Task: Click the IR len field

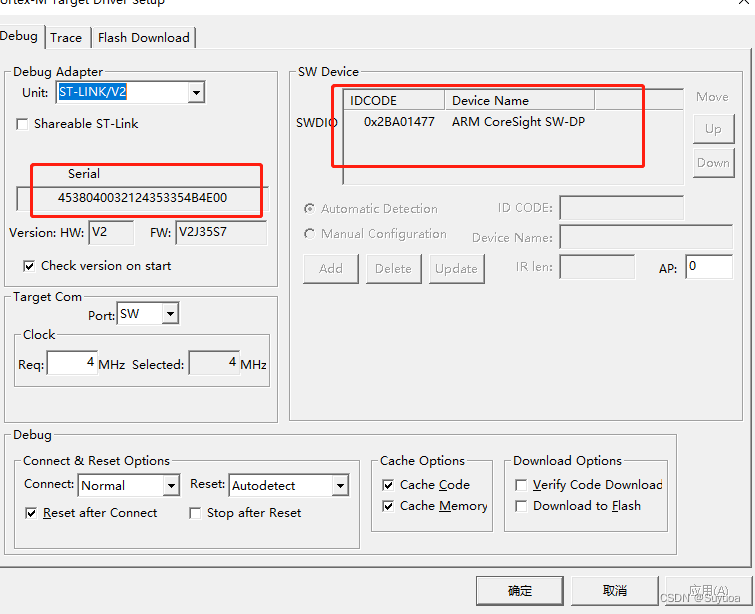Action: (x=597, y=267)
